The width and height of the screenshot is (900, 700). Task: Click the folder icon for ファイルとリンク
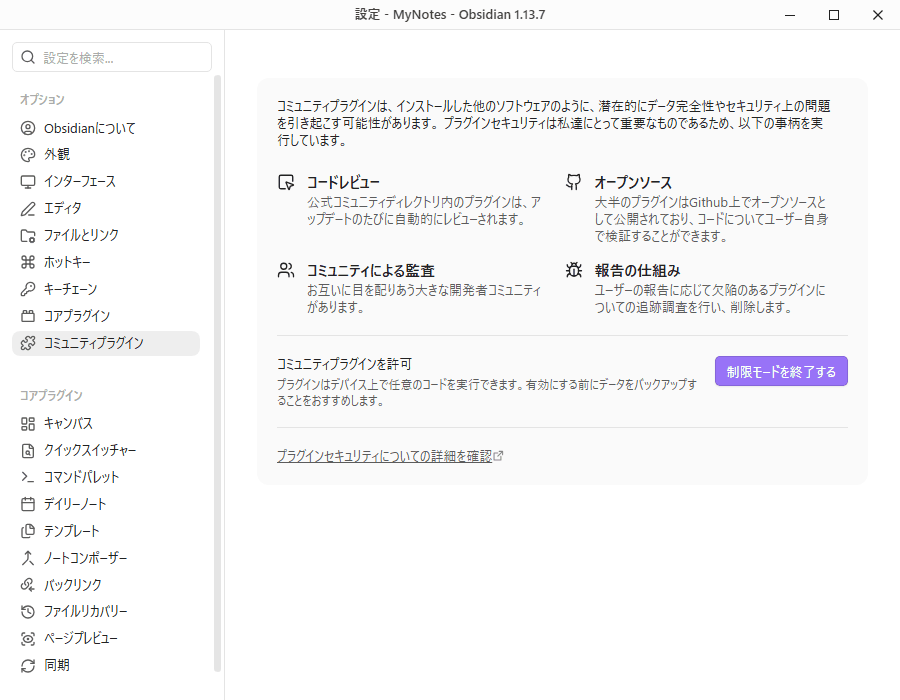pos(28,236)
